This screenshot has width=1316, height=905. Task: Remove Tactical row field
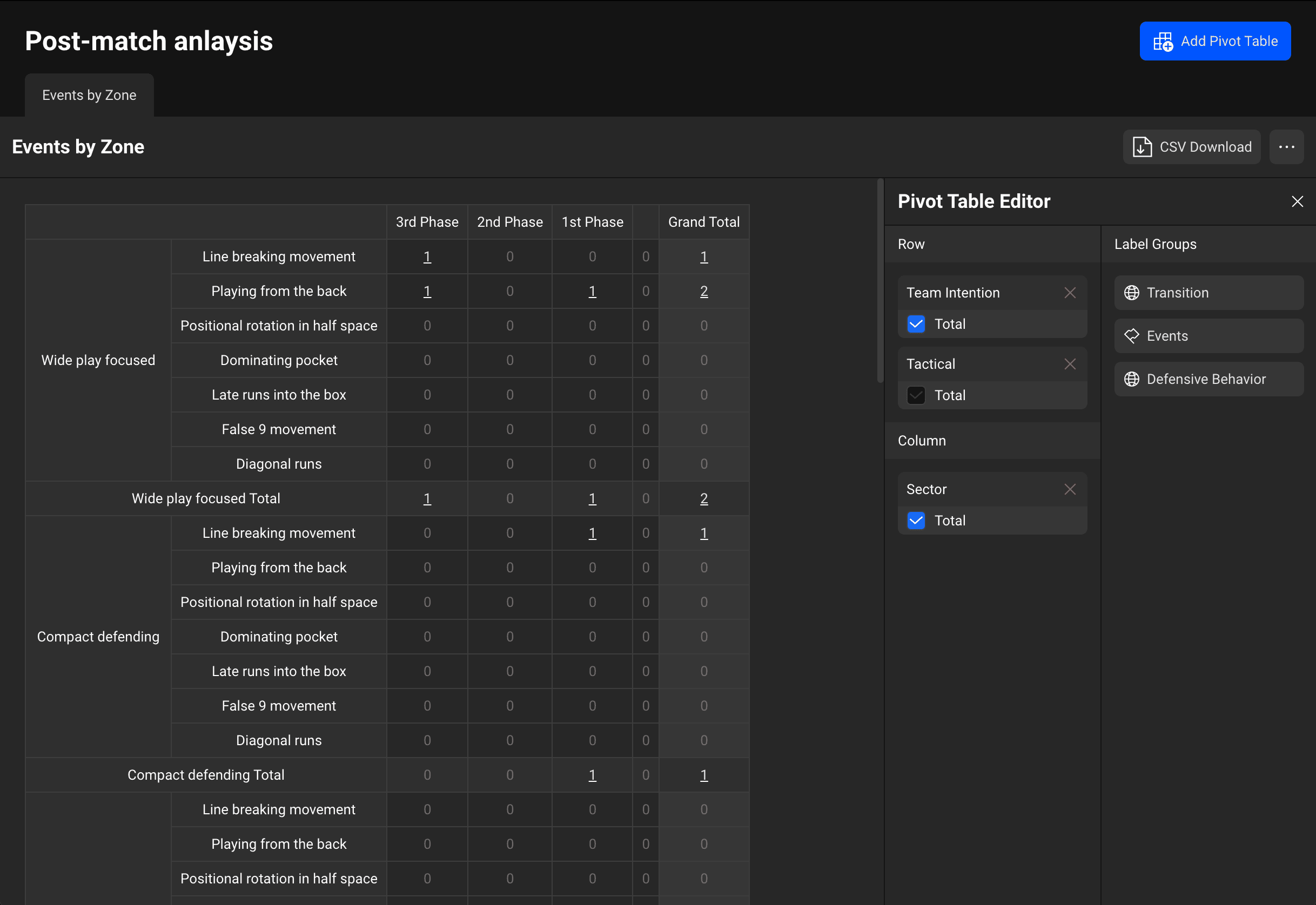(1069, 364)
